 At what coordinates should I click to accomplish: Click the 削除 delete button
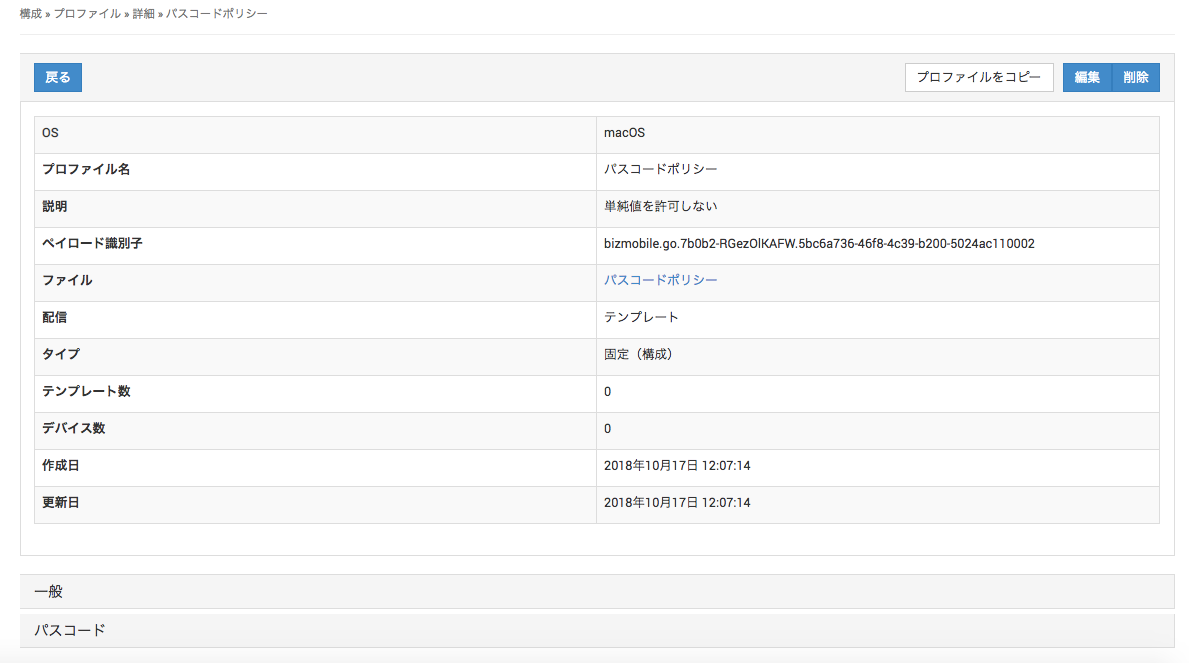click(x=1136, y=78)
